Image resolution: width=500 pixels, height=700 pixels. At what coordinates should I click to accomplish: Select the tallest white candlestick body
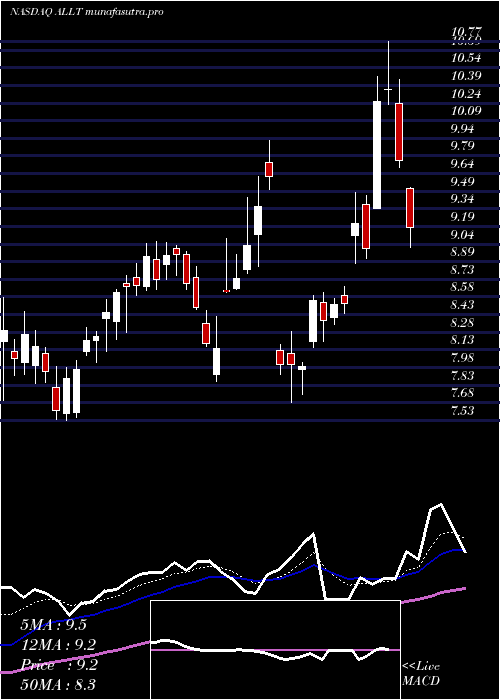377,155
